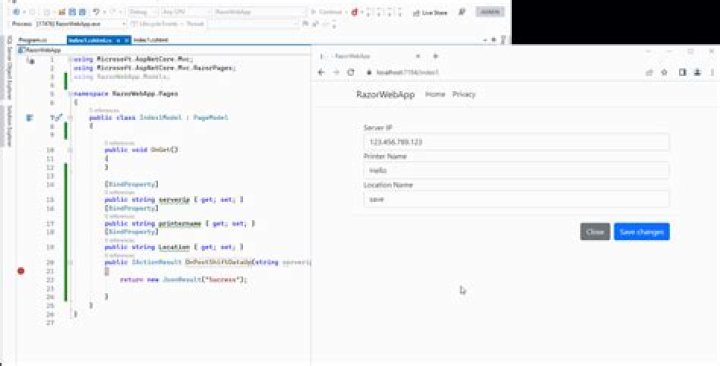Open the RazorWebApp startup project dropdown
The height and width of the screenshot is (366, 720).
click(x=259, y=12)
